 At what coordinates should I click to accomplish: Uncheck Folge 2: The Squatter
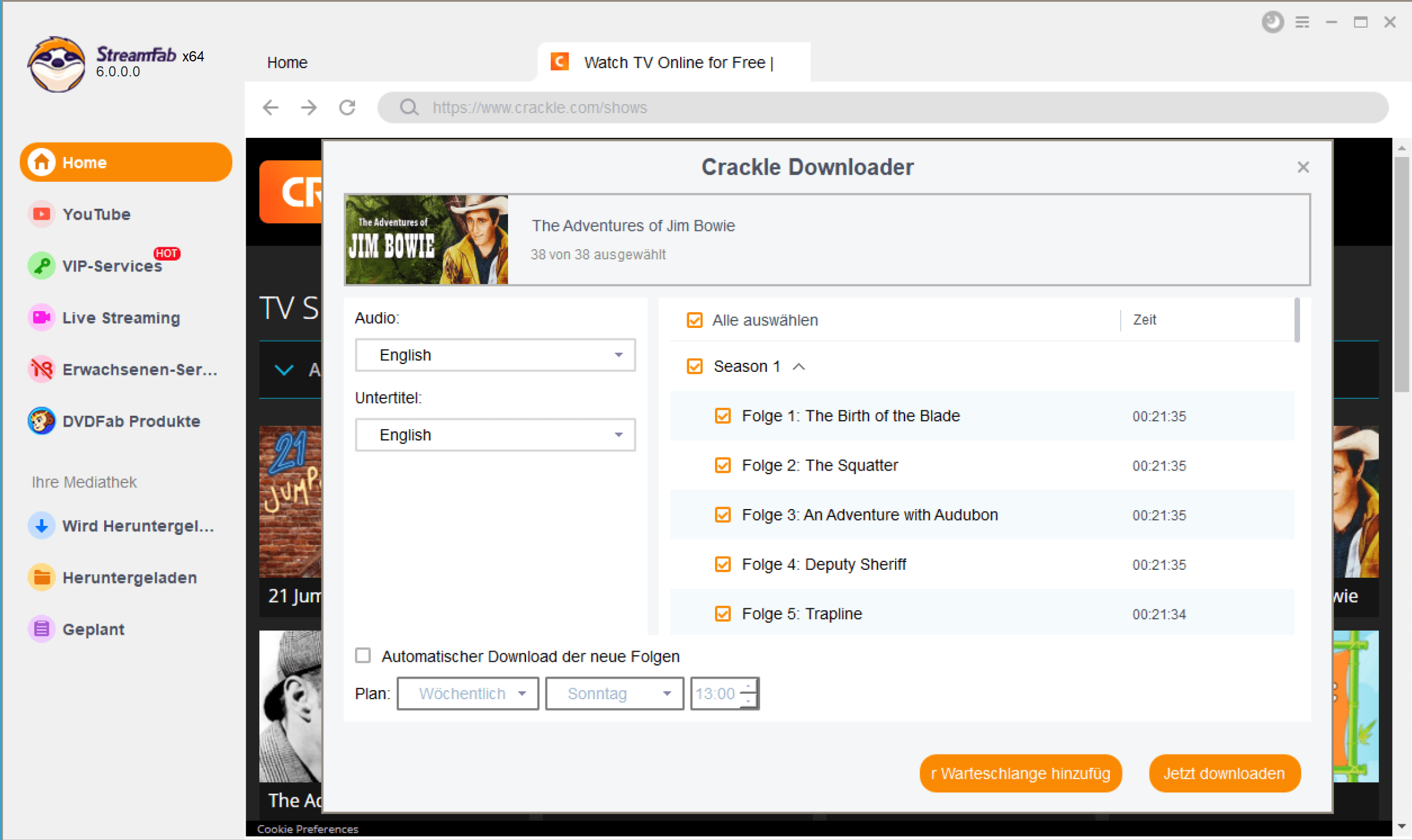coord(723,465)
